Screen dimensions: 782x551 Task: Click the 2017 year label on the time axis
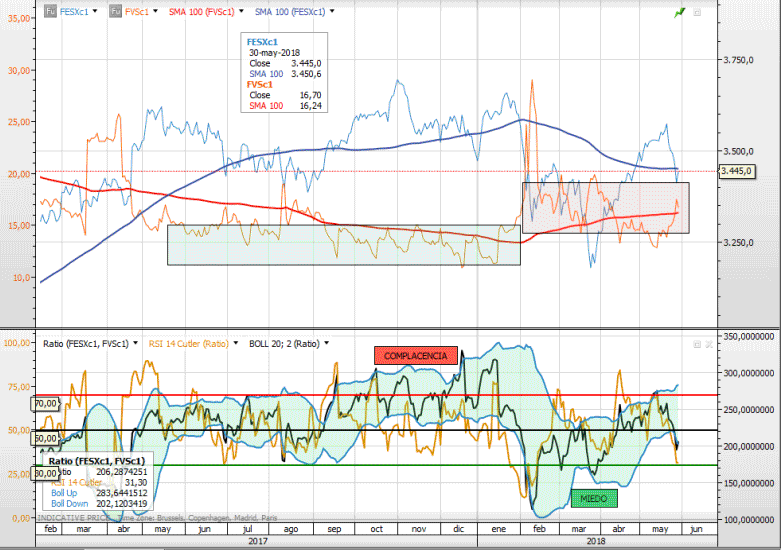tap(257, 541)
